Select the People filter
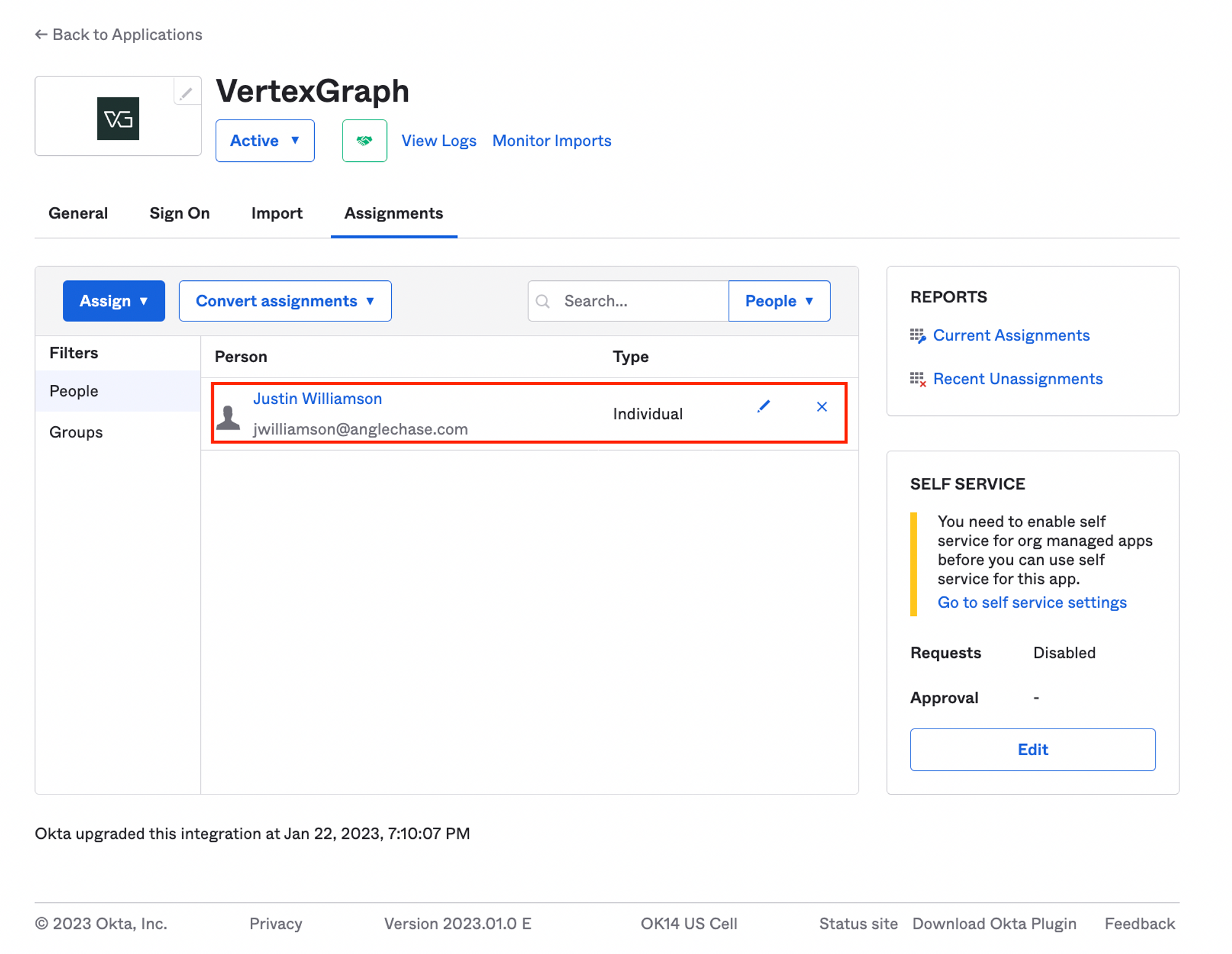 [118, 391]
